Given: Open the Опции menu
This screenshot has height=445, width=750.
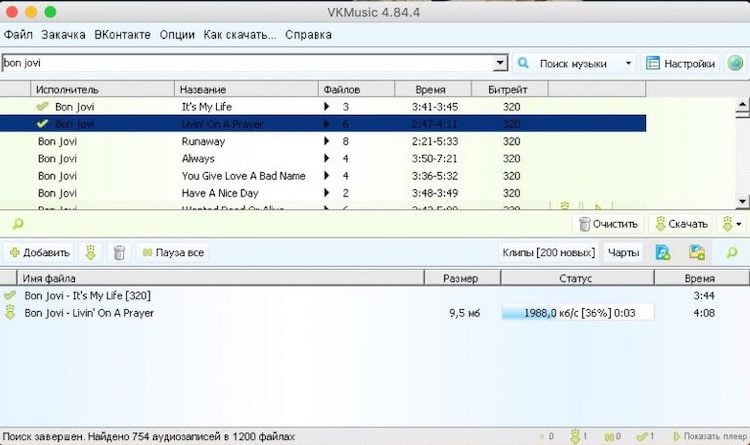Looking at the screenshot, I should tap(177, 34).
